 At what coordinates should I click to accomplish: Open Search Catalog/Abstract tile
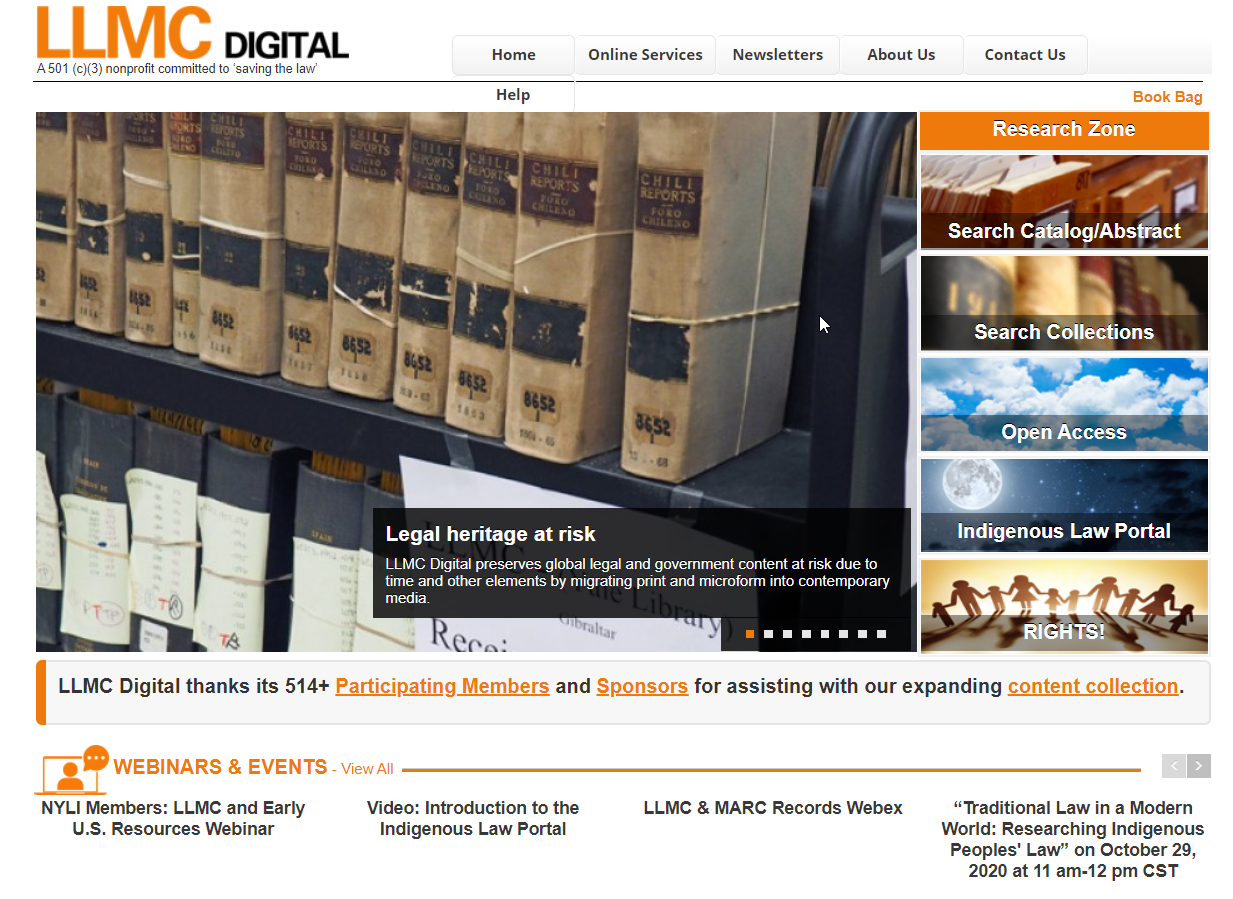[x=1064, y=202]
